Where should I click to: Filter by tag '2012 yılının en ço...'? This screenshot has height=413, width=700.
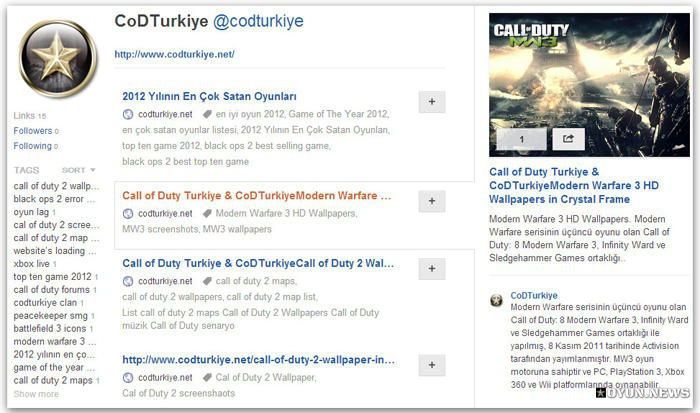point(54,355)
